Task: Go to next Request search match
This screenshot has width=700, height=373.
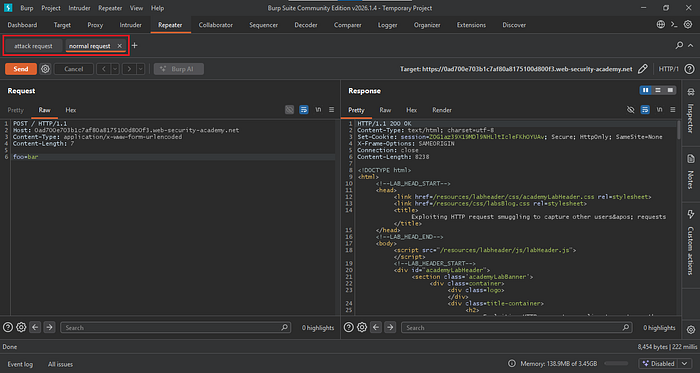Action: coord(49,327)
